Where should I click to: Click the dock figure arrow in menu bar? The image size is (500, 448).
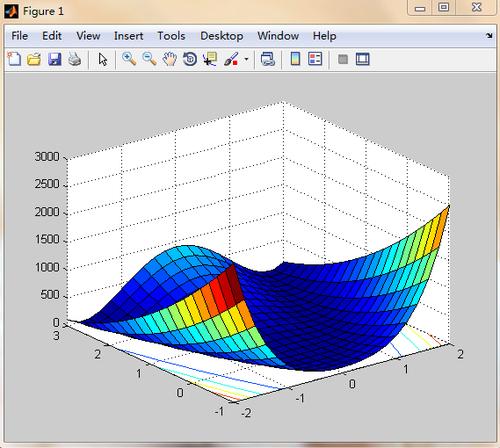pos(489,36)
